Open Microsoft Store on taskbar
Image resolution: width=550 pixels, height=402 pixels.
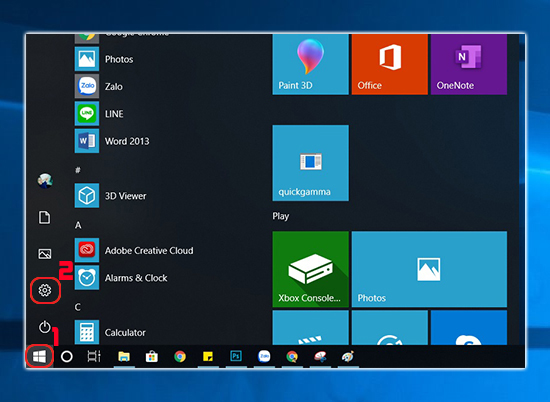point(152,357)
